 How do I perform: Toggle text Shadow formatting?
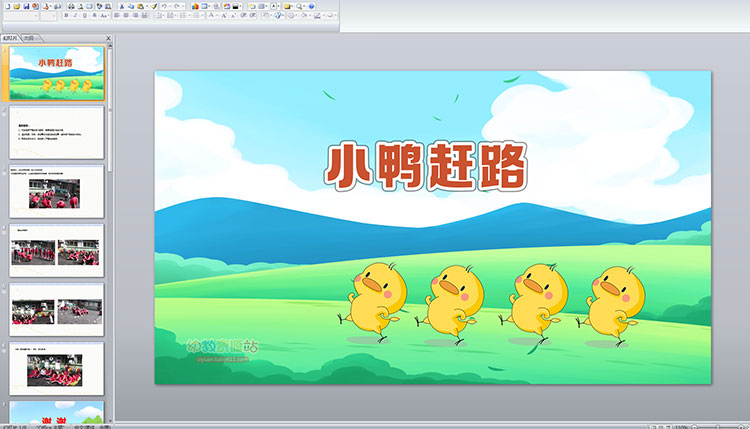tap(94, 16)
